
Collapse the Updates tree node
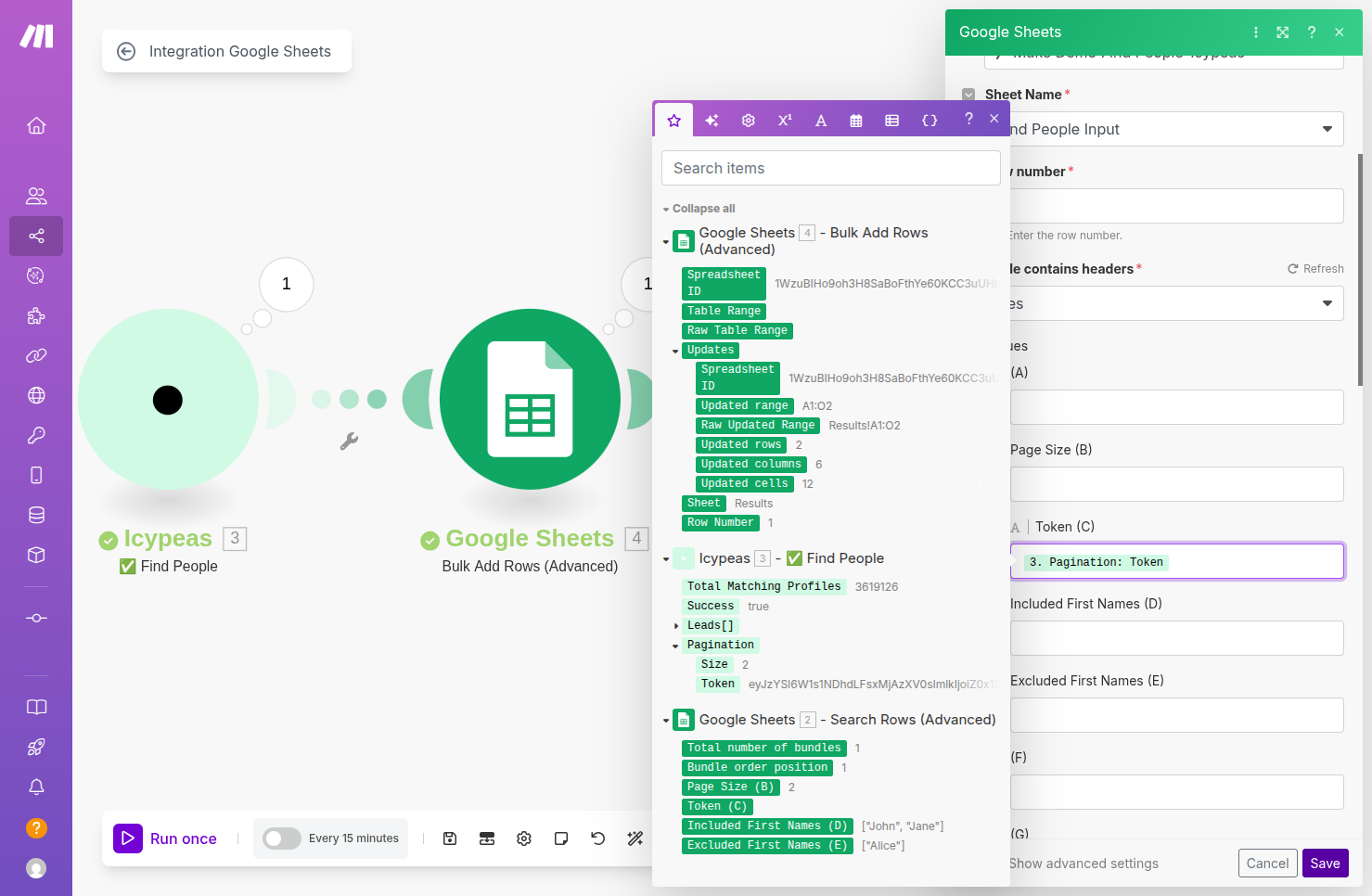click(x=675, y=352)
